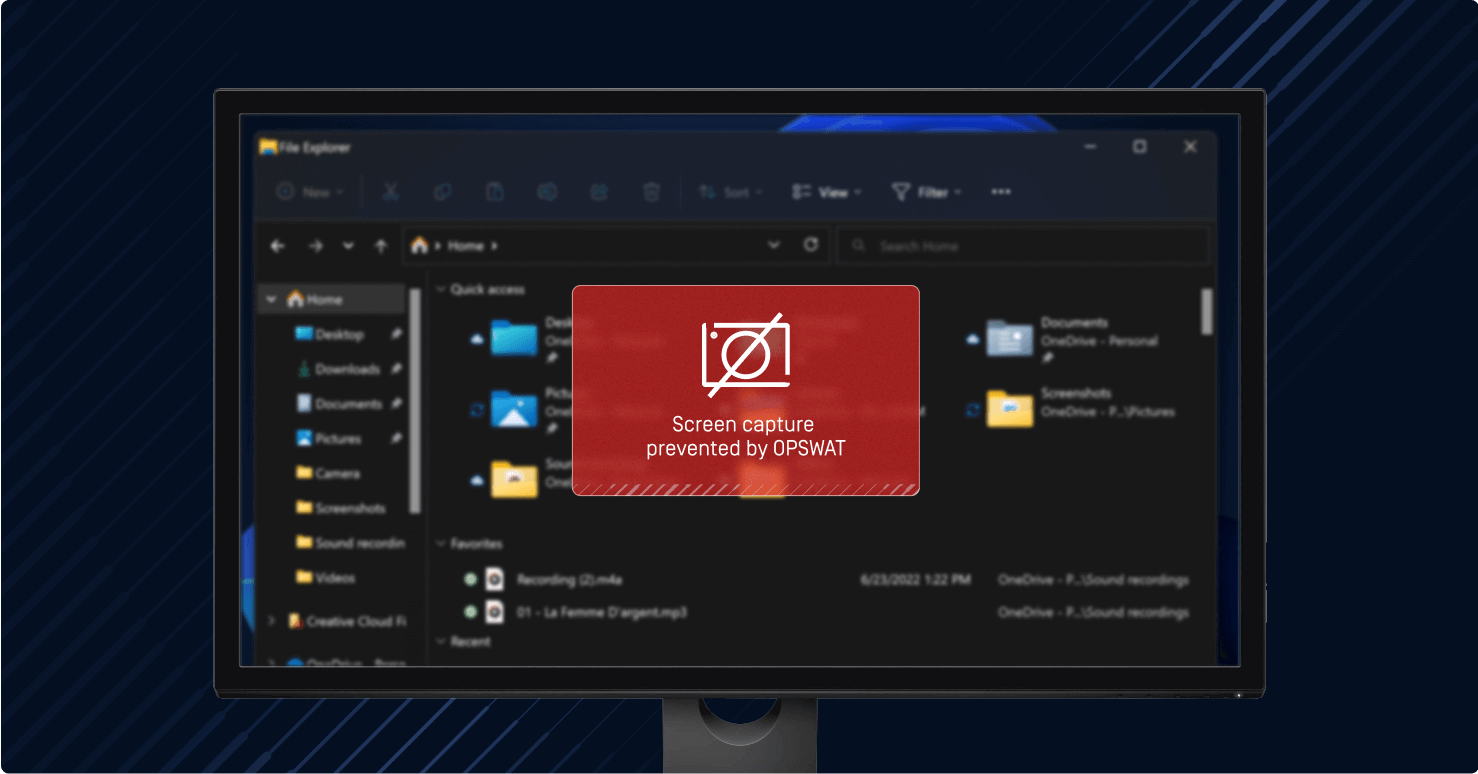Open Desktop in the sidebar
The height and width of the screenshot is (774, 1478).
click(x=339, y=334)
